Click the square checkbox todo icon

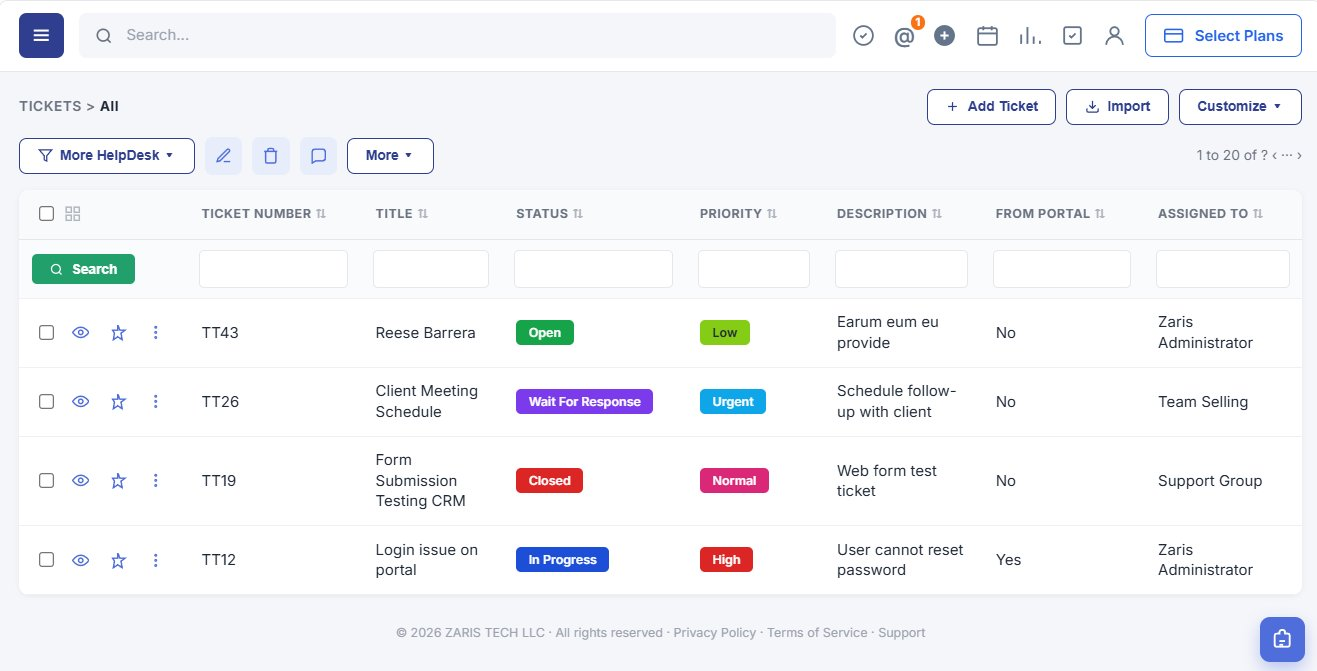click(x=1072, y=36)
